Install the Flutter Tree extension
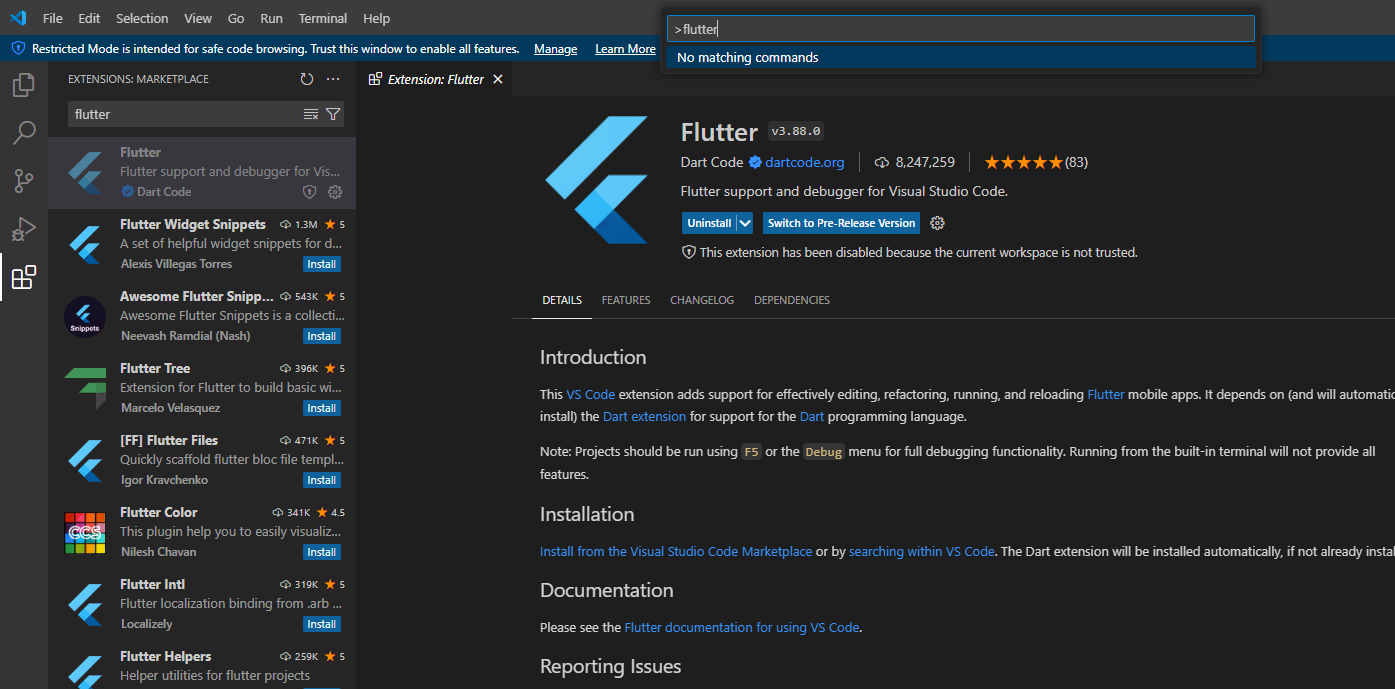The image size is (1395, 689). coord(322,408)
